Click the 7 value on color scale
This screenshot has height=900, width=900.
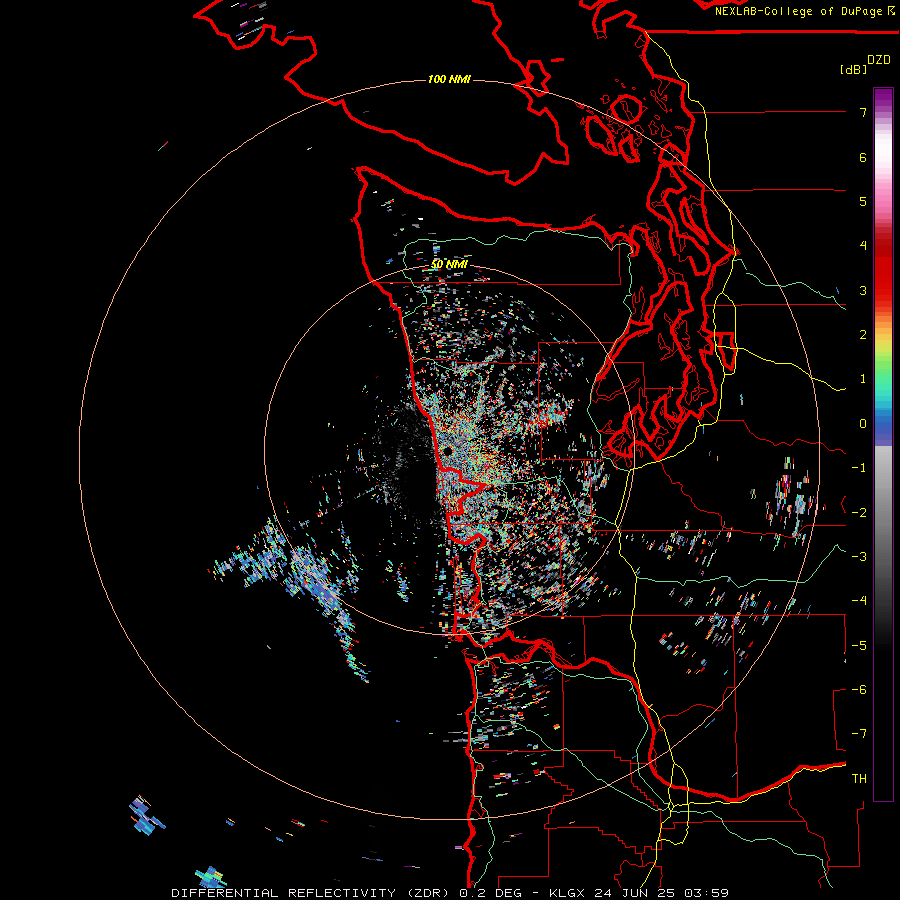point(863,112)
